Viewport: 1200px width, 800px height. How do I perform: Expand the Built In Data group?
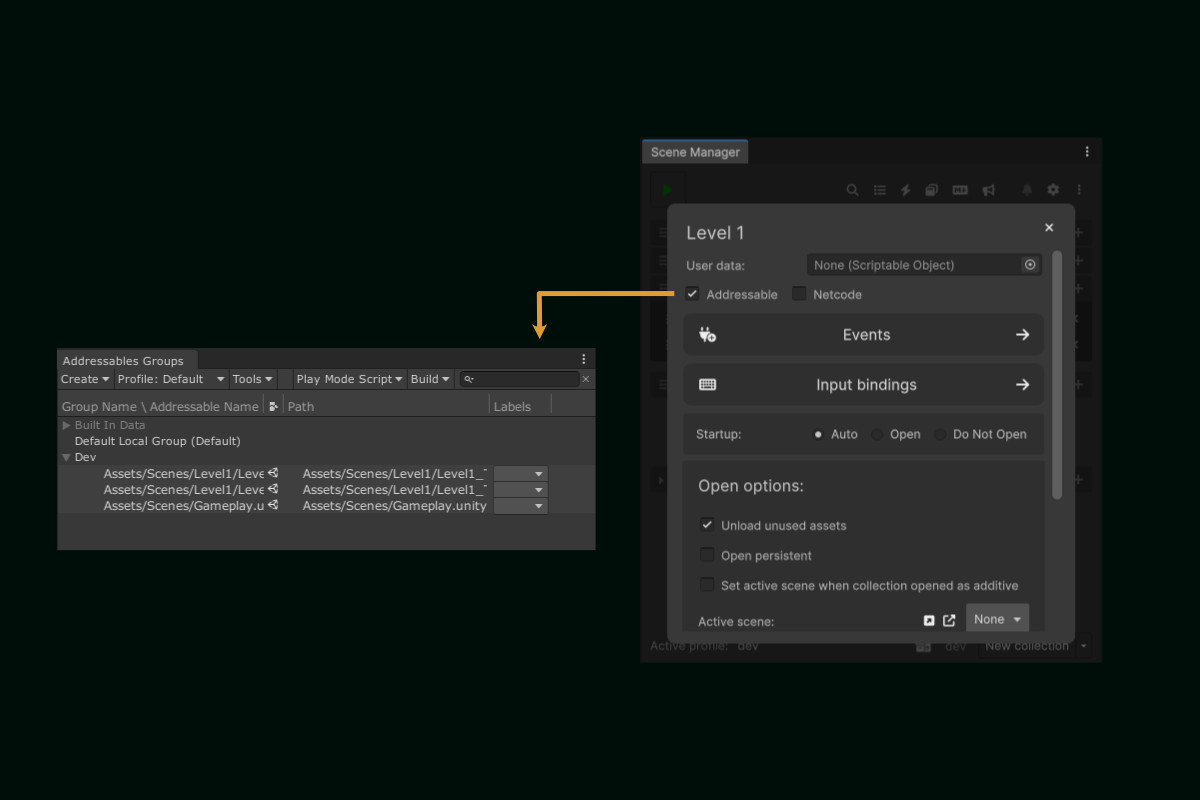point(67,425)
